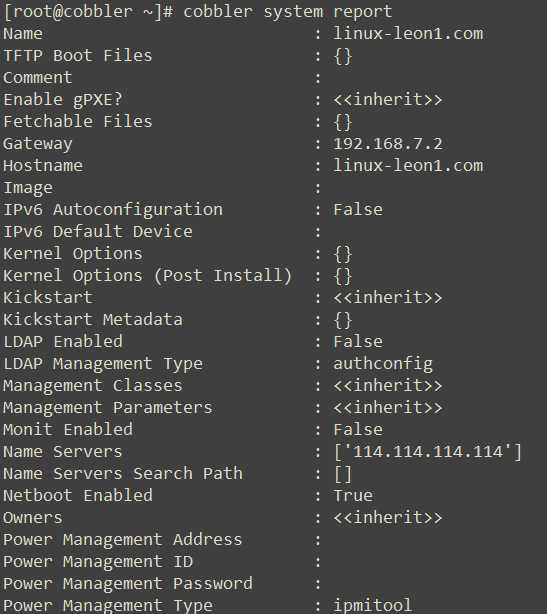547x614 pixels.
Task: Click the root@cobbler shell prompt
Action: pyautogui.click(x=88, y=12)
